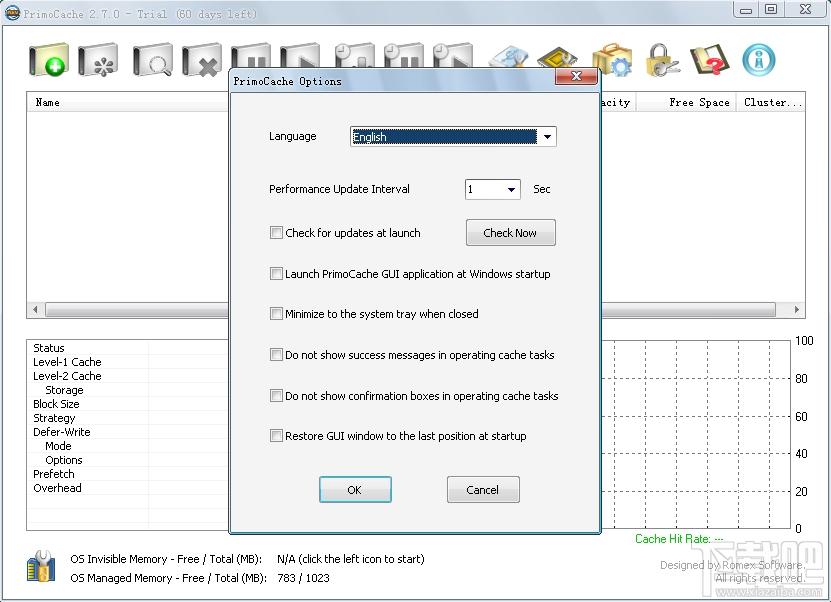Click the PrimoCache title bar app icon

12,13
